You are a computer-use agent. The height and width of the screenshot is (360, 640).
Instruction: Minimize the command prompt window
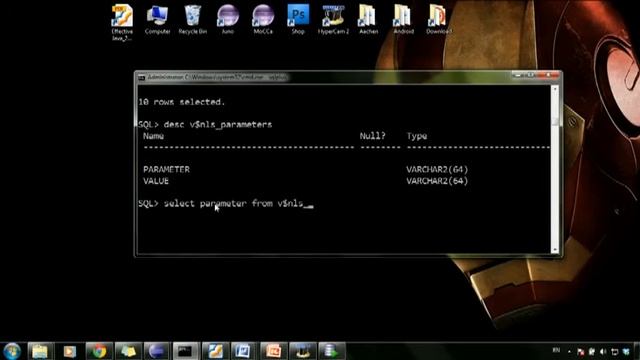(518, 76)
